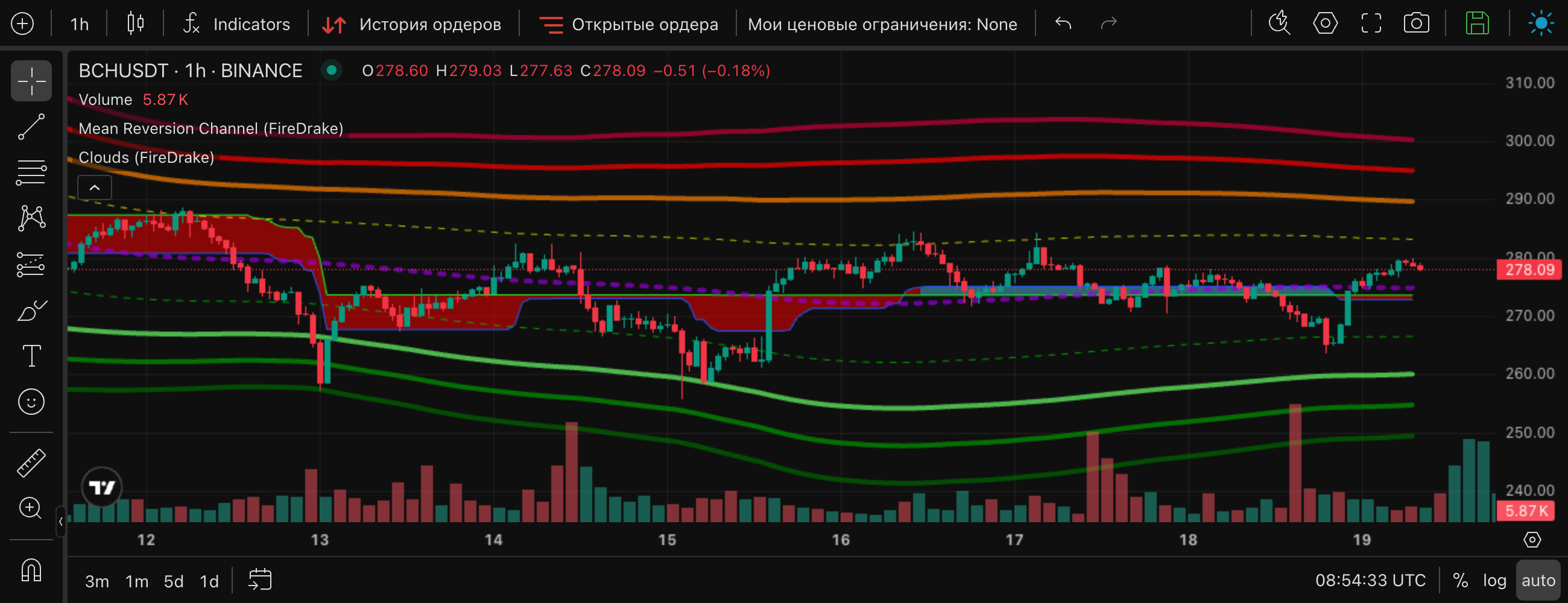The image size is (1568, 603).
Task: Open the Indicators dialog
Action: [236, 24]
